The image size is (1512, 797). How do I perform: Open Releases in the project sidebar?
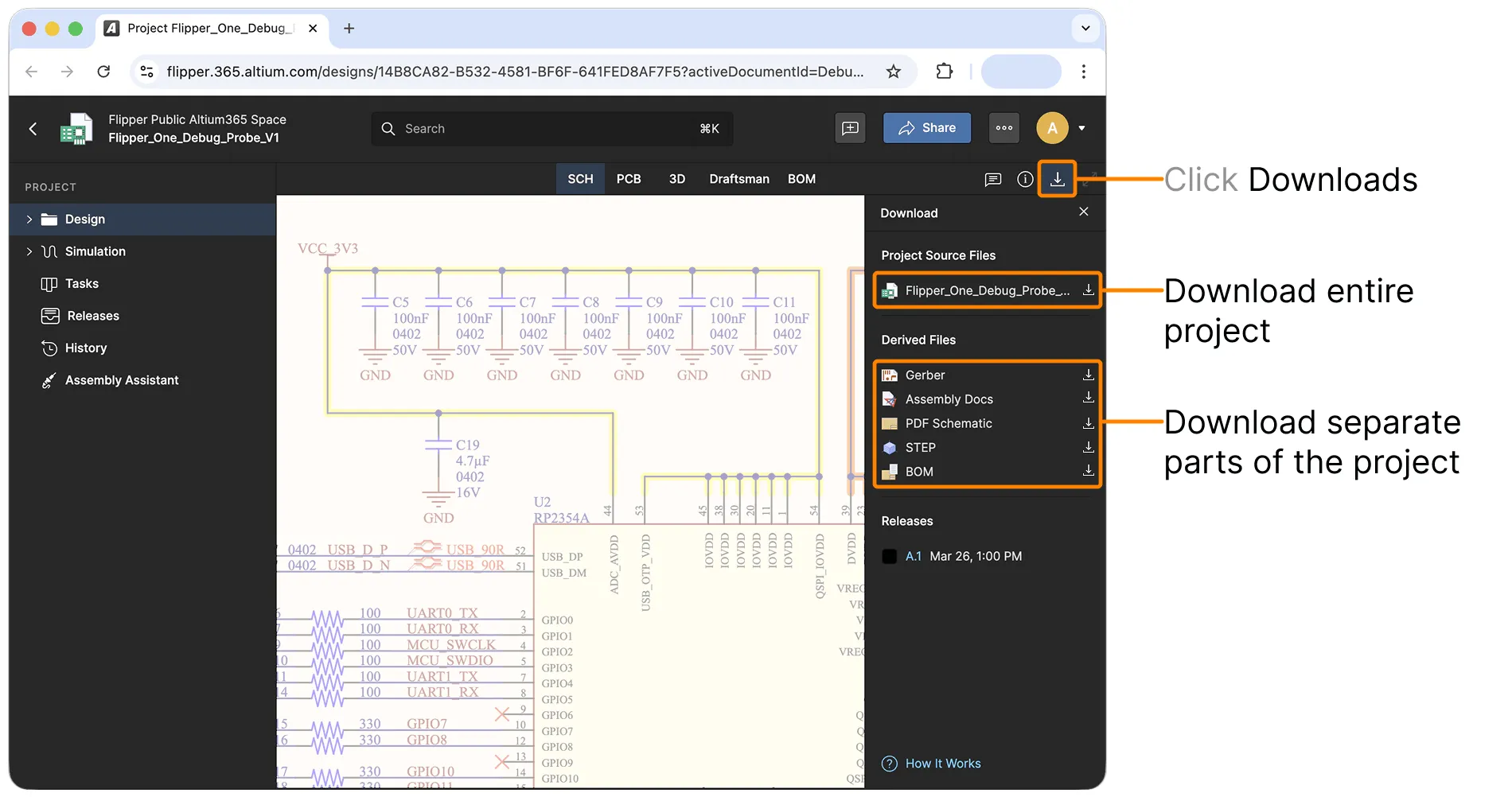92,316
